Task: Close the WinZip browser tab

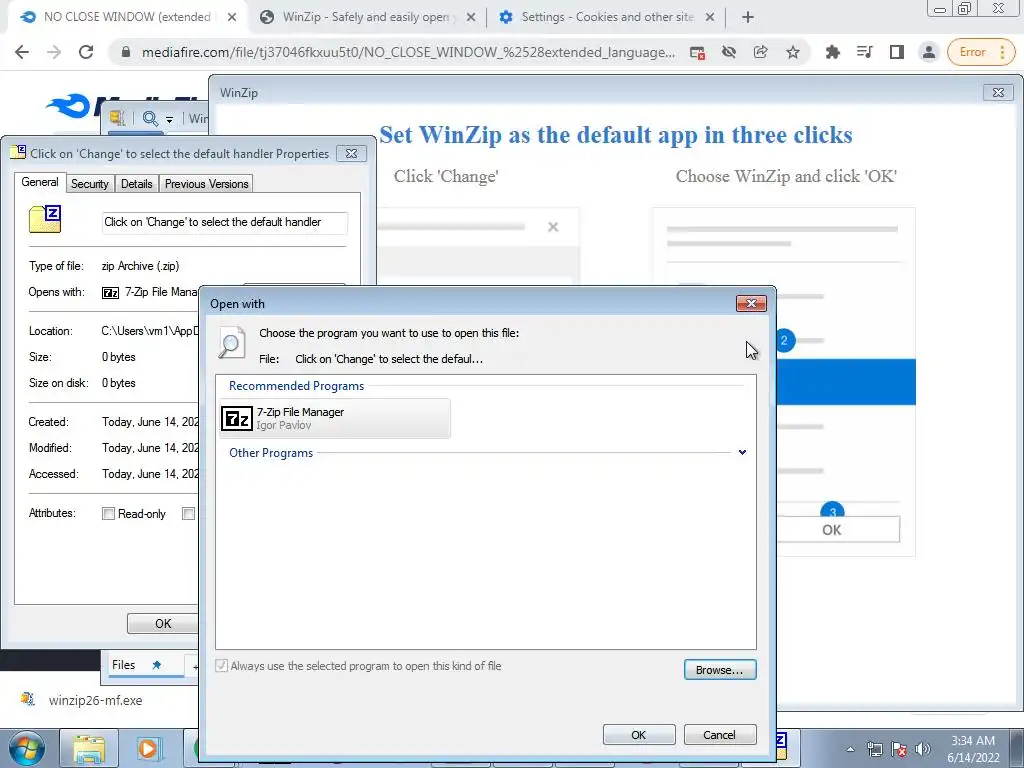Action: [x=471, y=18]
